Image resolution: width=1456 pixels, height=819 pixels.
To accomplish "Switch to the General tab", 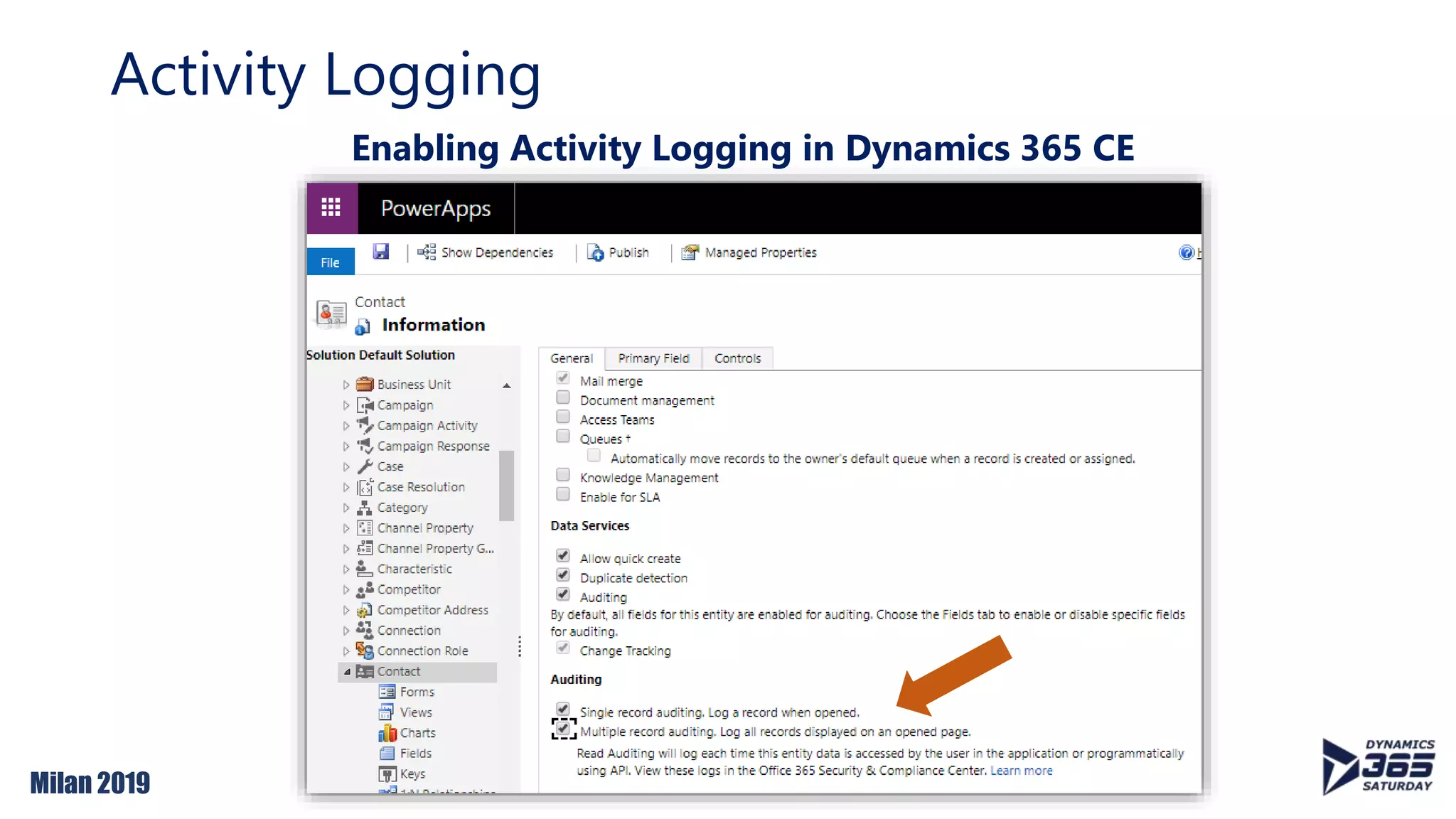I will [572, 358].
